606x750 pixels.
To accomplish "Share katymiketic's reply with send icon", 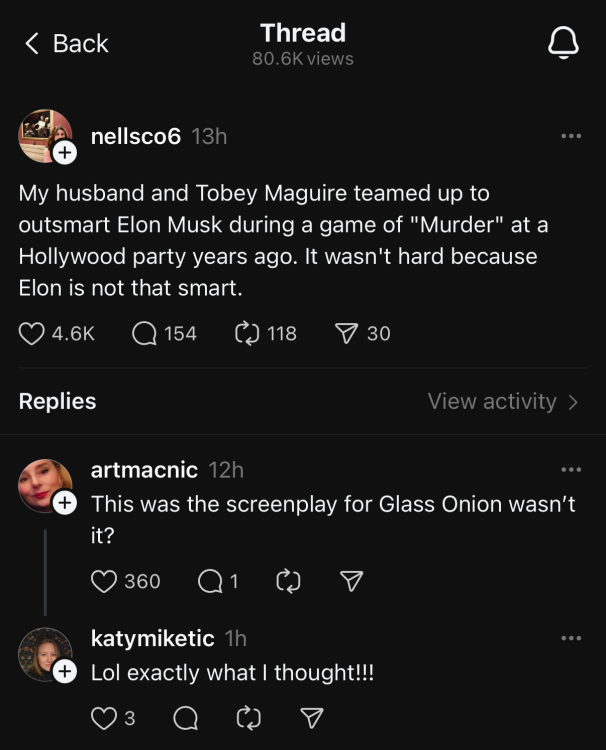I will point(312,717).
